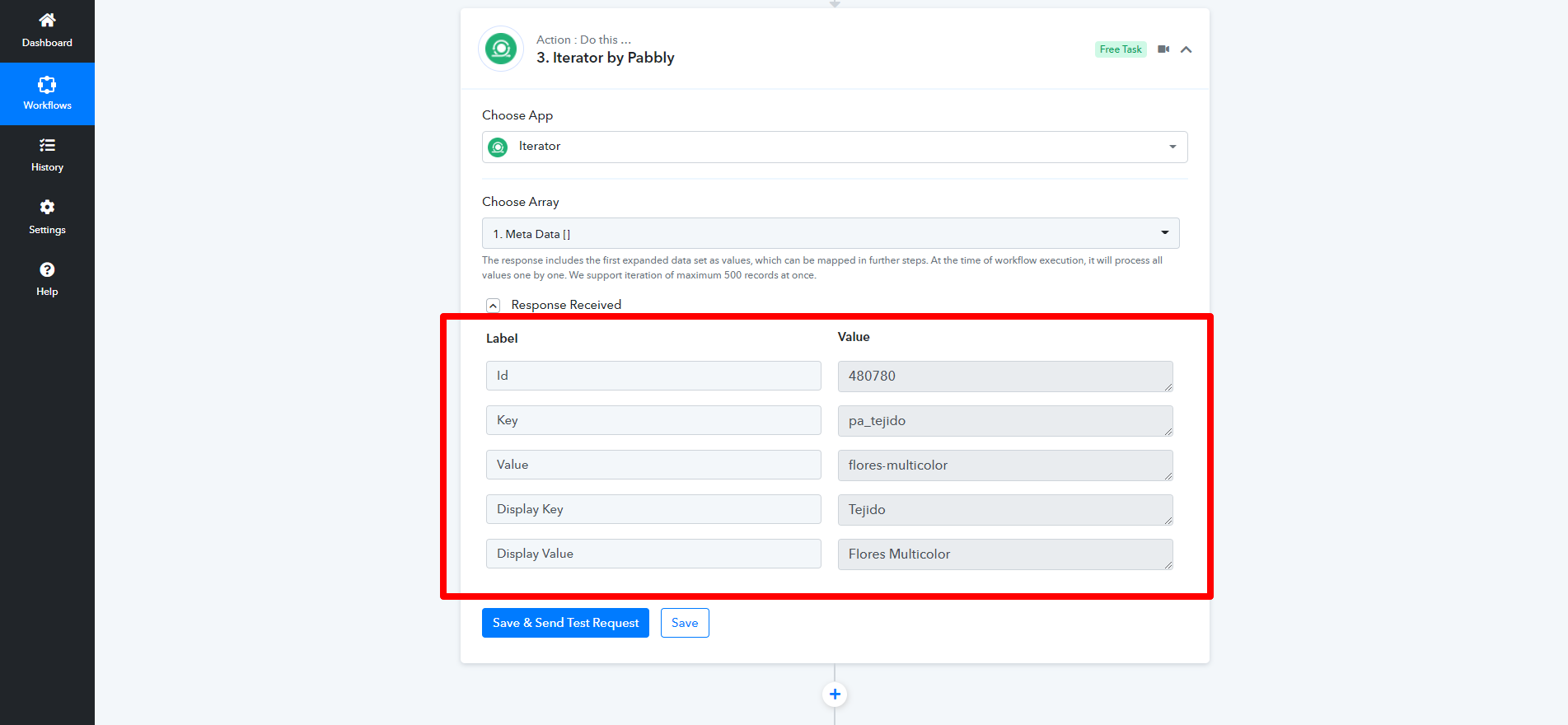
Task: Click Save & Send Test Request
Action: click(x=565, y=623)
